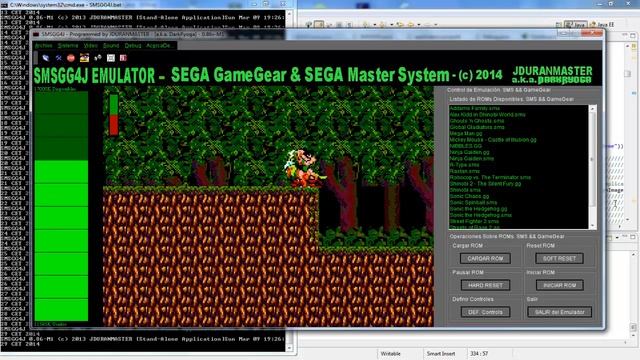Open the Sistema menu
The image size is (640, 360).
[x=68, y=45]
